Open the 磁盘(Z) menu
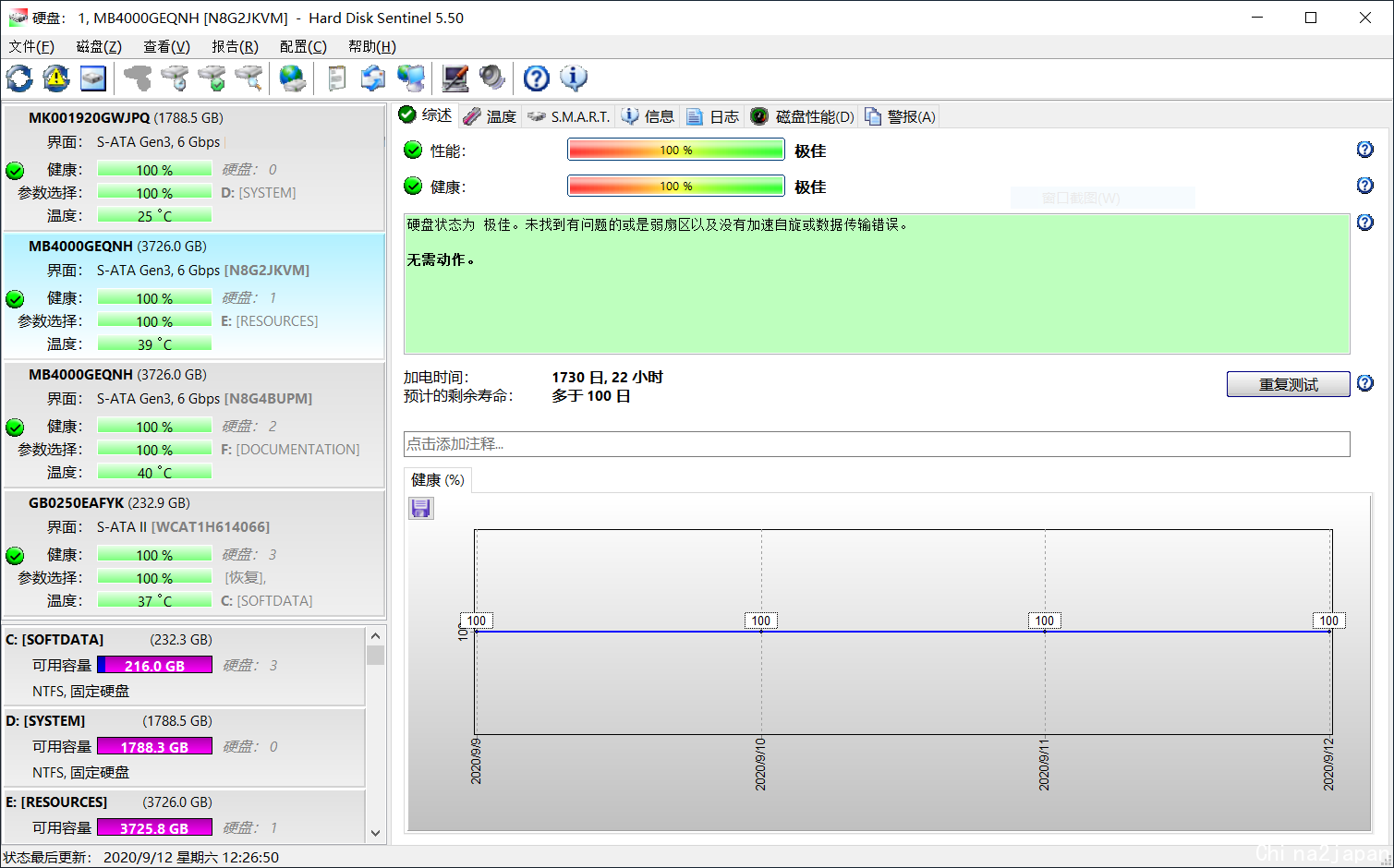The height and width of the screenshot is (868, 1394). click(99, 47)
